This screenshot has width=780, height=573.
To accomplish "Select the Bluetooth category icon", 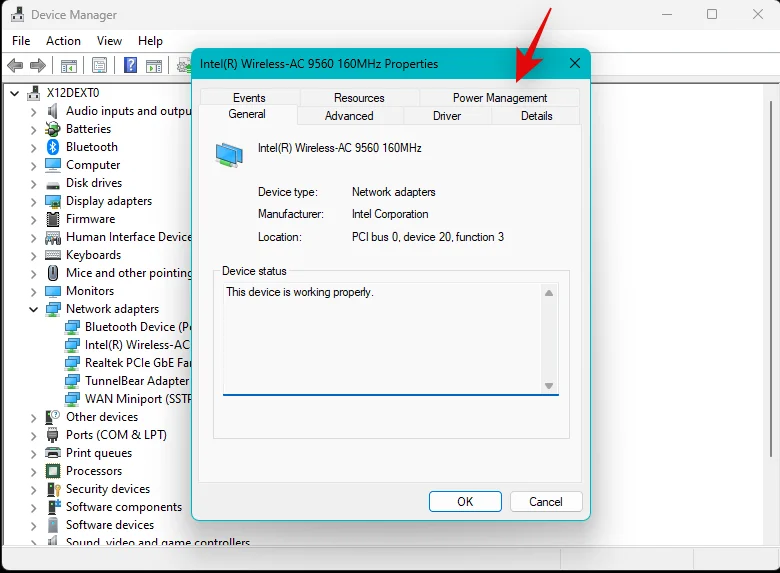I will (x=53, y=147).
